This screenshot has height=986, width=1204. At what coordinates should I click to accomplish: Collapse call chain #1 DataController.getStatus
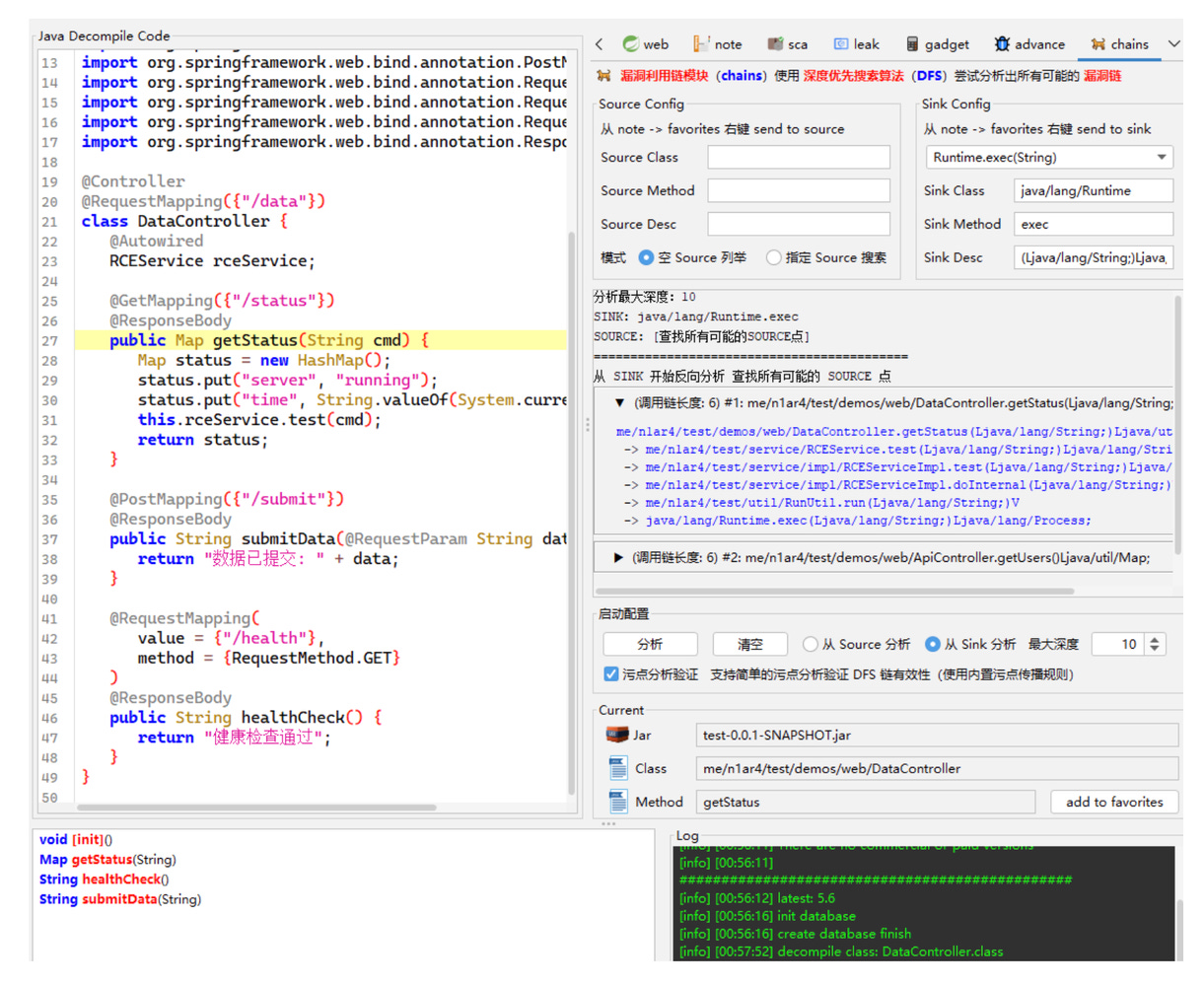click(x=619, y=403)
